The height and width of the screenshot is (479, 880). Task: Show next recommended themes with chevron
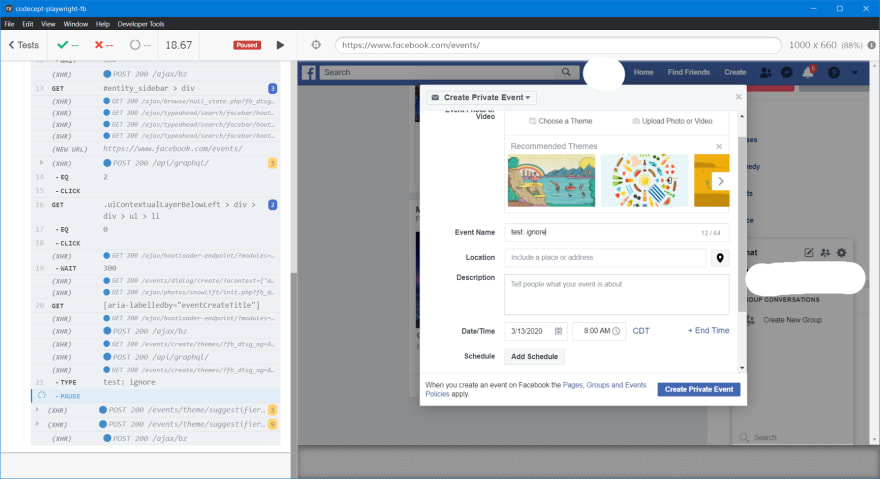(x=721, y=181)
